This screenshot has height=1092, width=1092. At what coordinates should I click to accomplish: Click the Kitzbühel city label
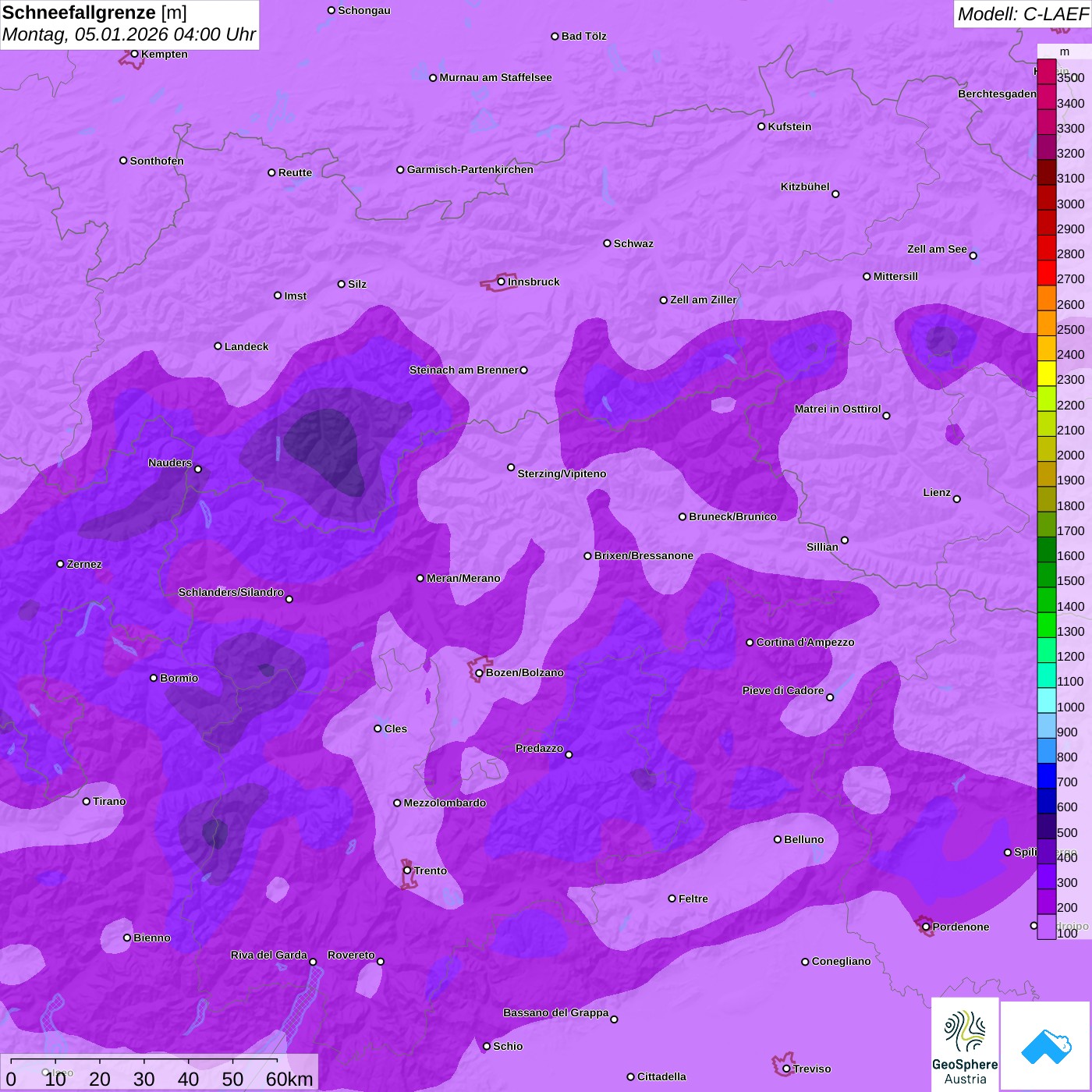tap(805, 186)
